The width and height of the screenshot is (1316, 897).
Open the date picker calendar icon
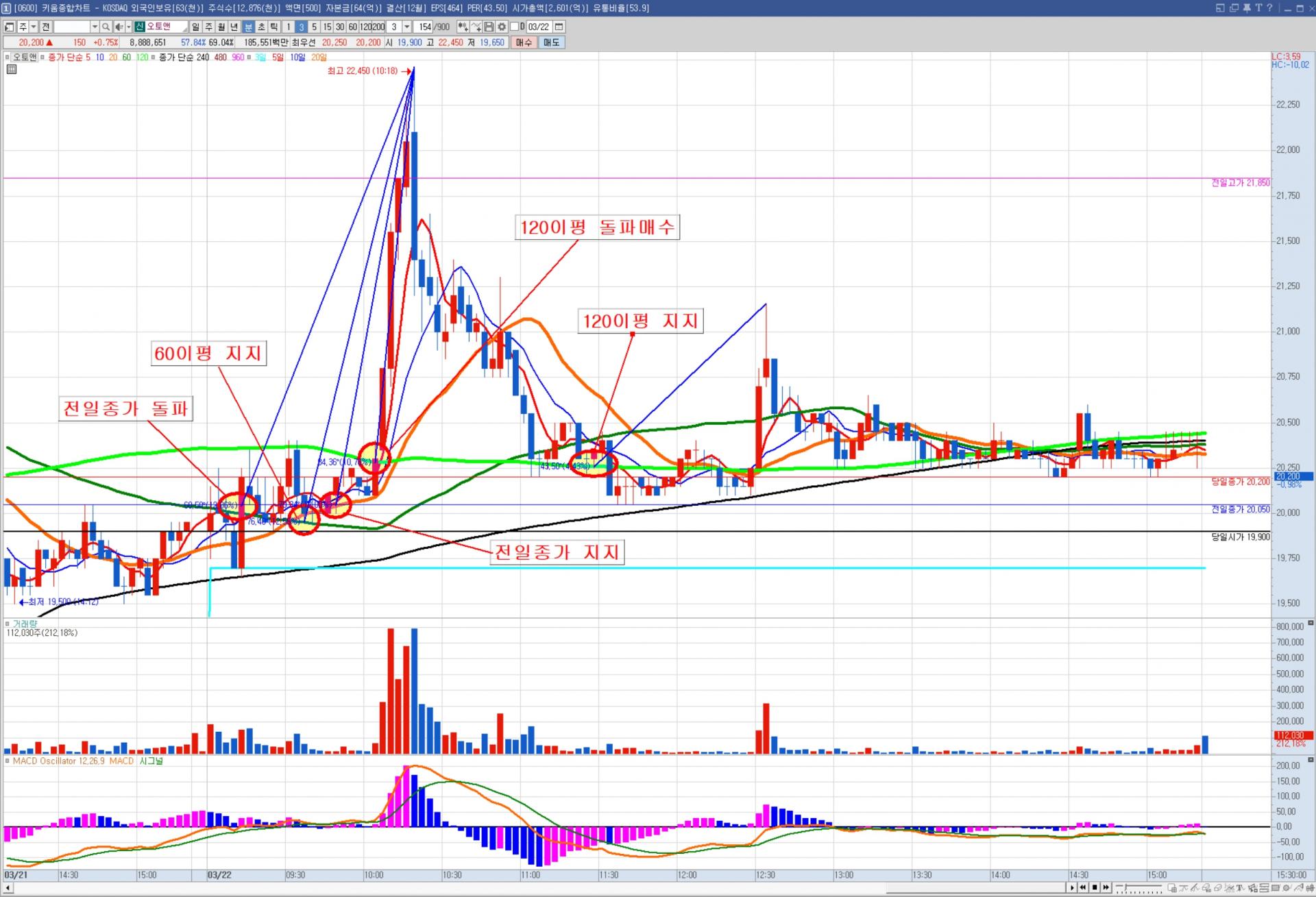[559, 27]
